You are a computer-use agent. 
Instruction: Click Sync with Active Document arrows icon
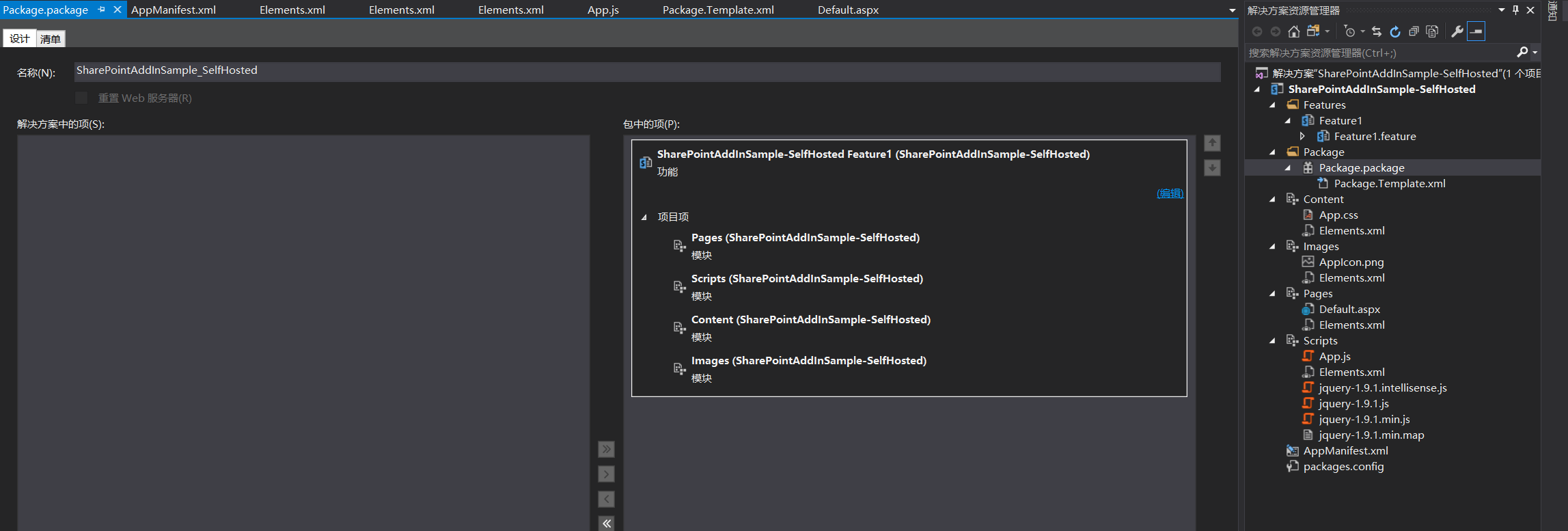[1377, 31]
